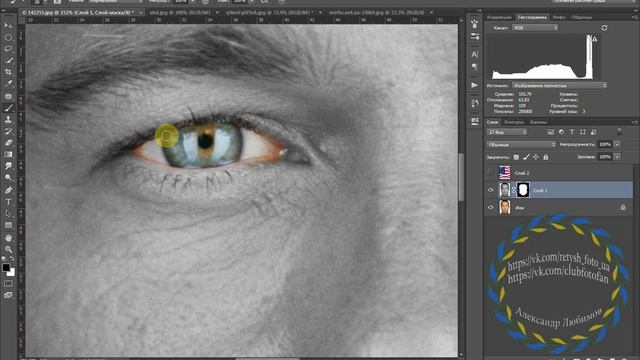The height and width of the screenshot is (360, 640).
Task: Open the Histogram panel options menu
Action: pyautogui.click(x=635, y=18)
